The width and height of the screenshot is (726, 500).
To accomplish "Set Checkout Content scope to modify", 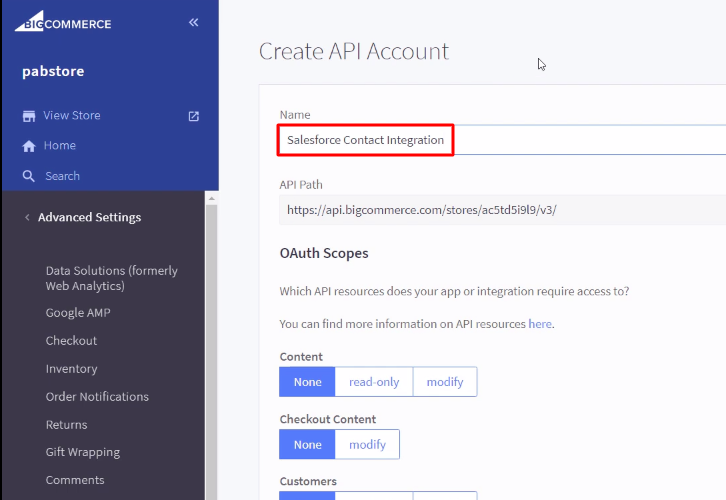I will pyautogui.click(x=367, y=444).
